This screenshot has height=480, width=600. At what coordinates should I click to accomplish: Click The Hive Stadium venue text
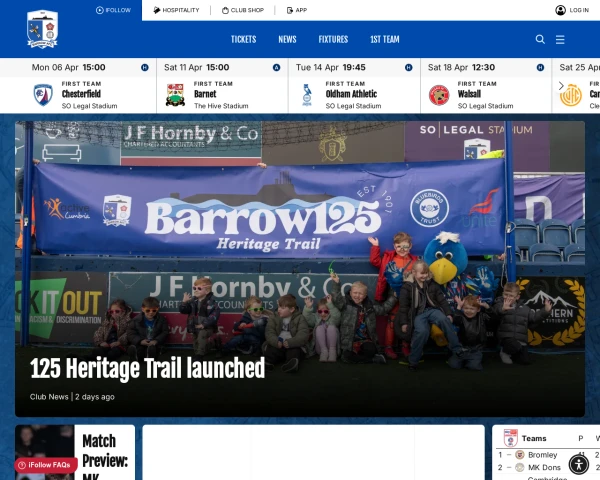[x=221, y=106]
